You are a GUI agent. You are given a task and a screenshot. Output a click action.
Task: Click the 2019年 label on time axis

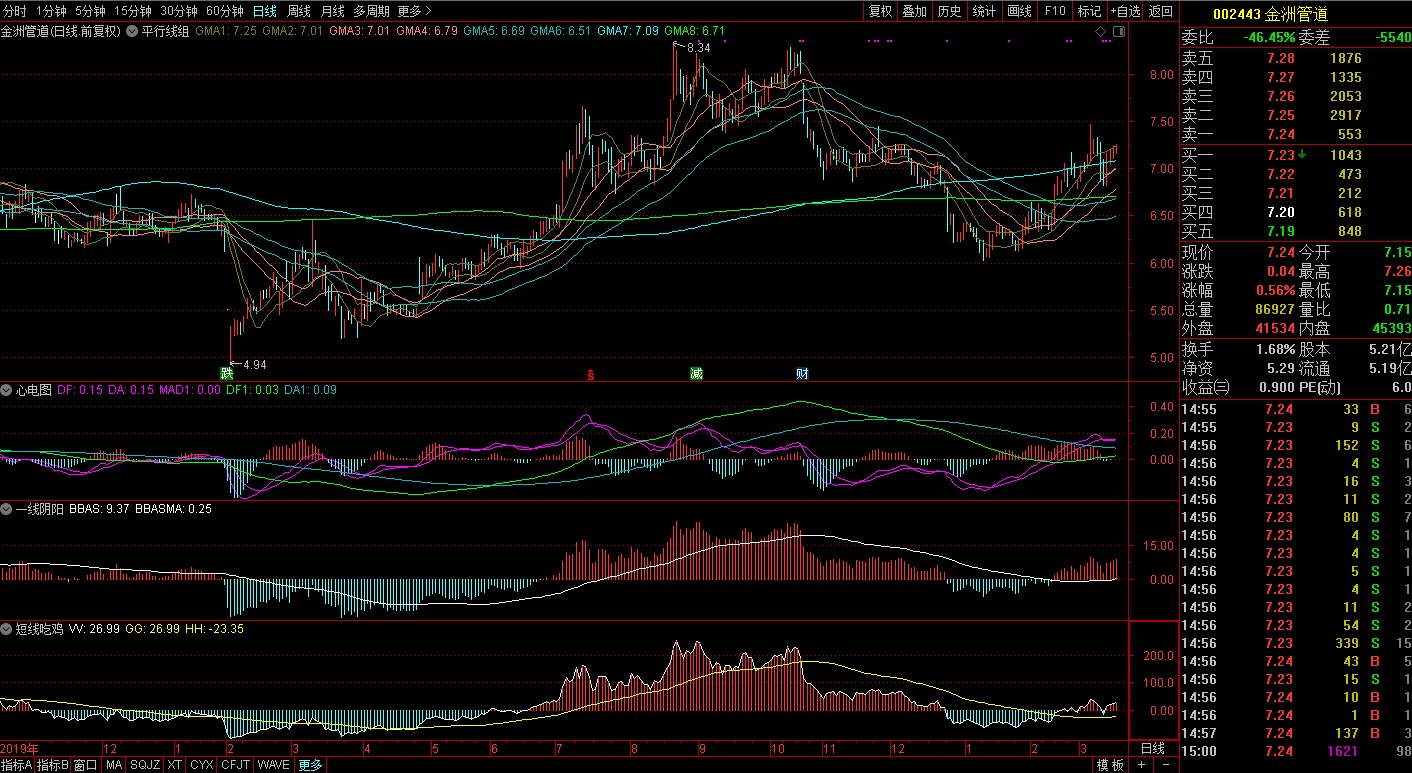click(20, 748)
